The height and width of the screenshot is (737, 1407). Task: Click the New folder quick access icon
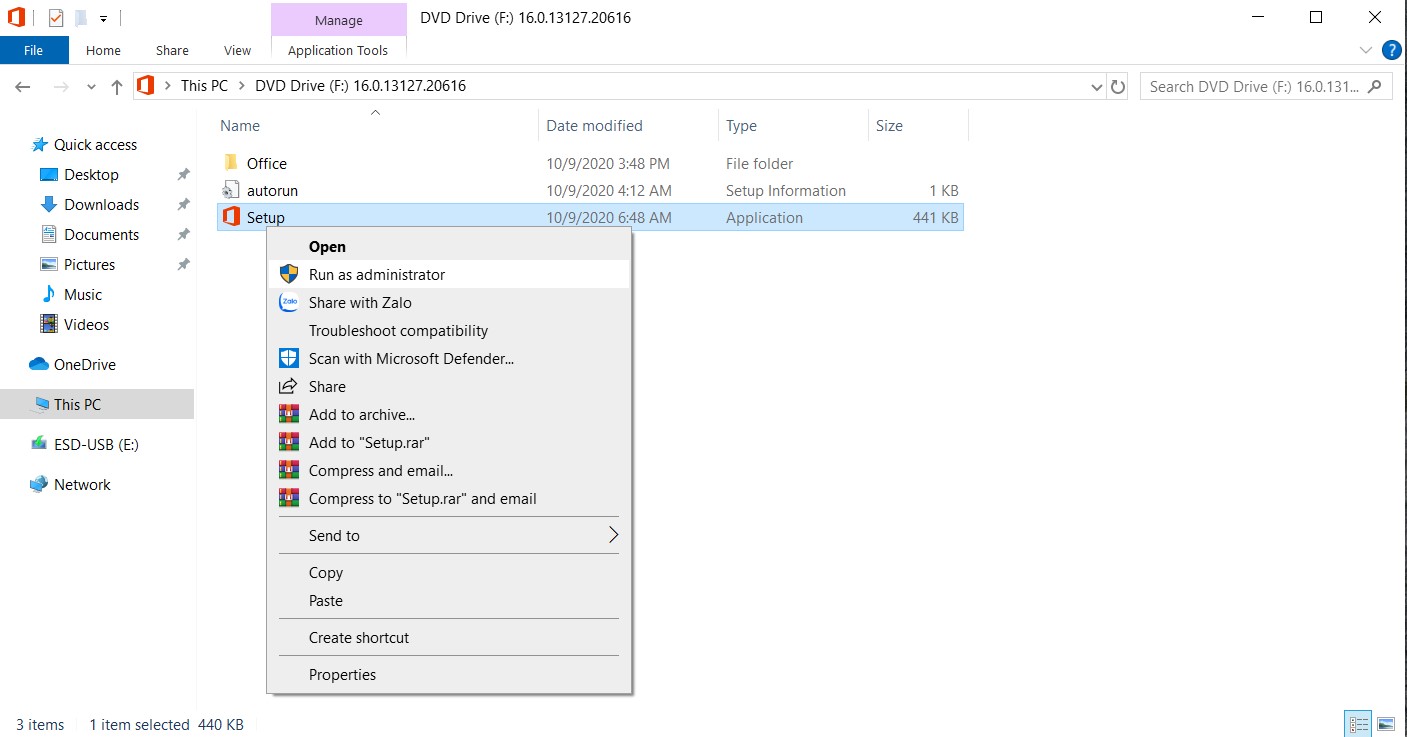click(x=80, y=17)
